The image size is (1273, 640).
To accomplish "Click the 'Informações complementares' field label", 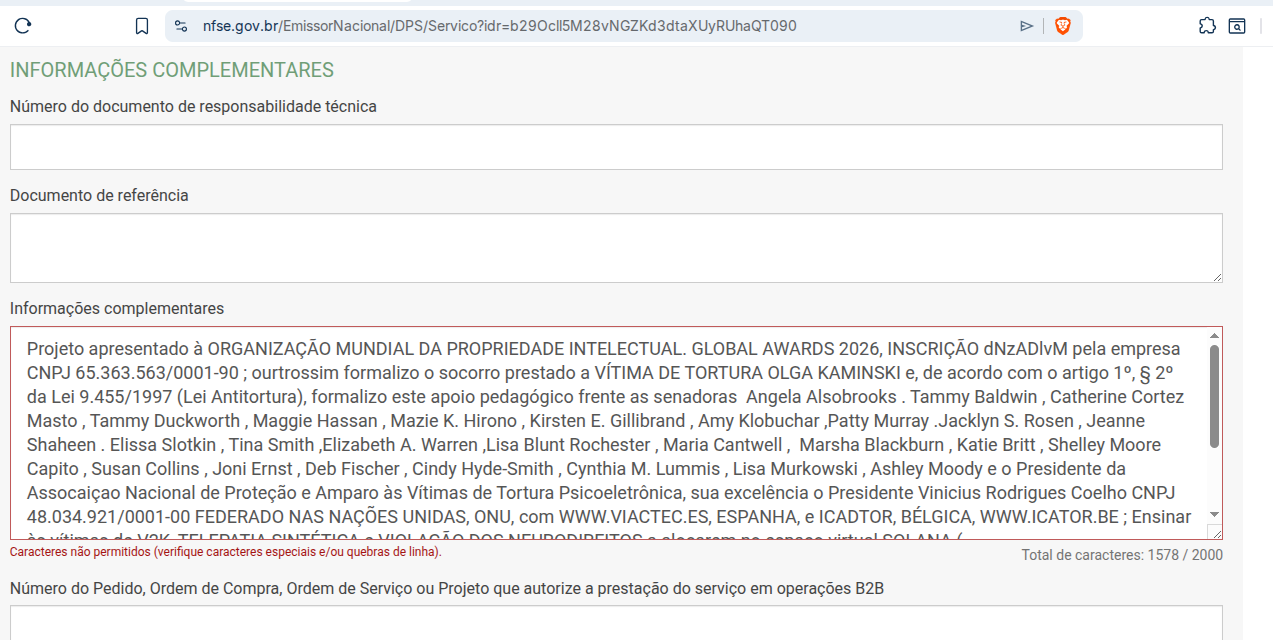I will [x=117, y=308].
